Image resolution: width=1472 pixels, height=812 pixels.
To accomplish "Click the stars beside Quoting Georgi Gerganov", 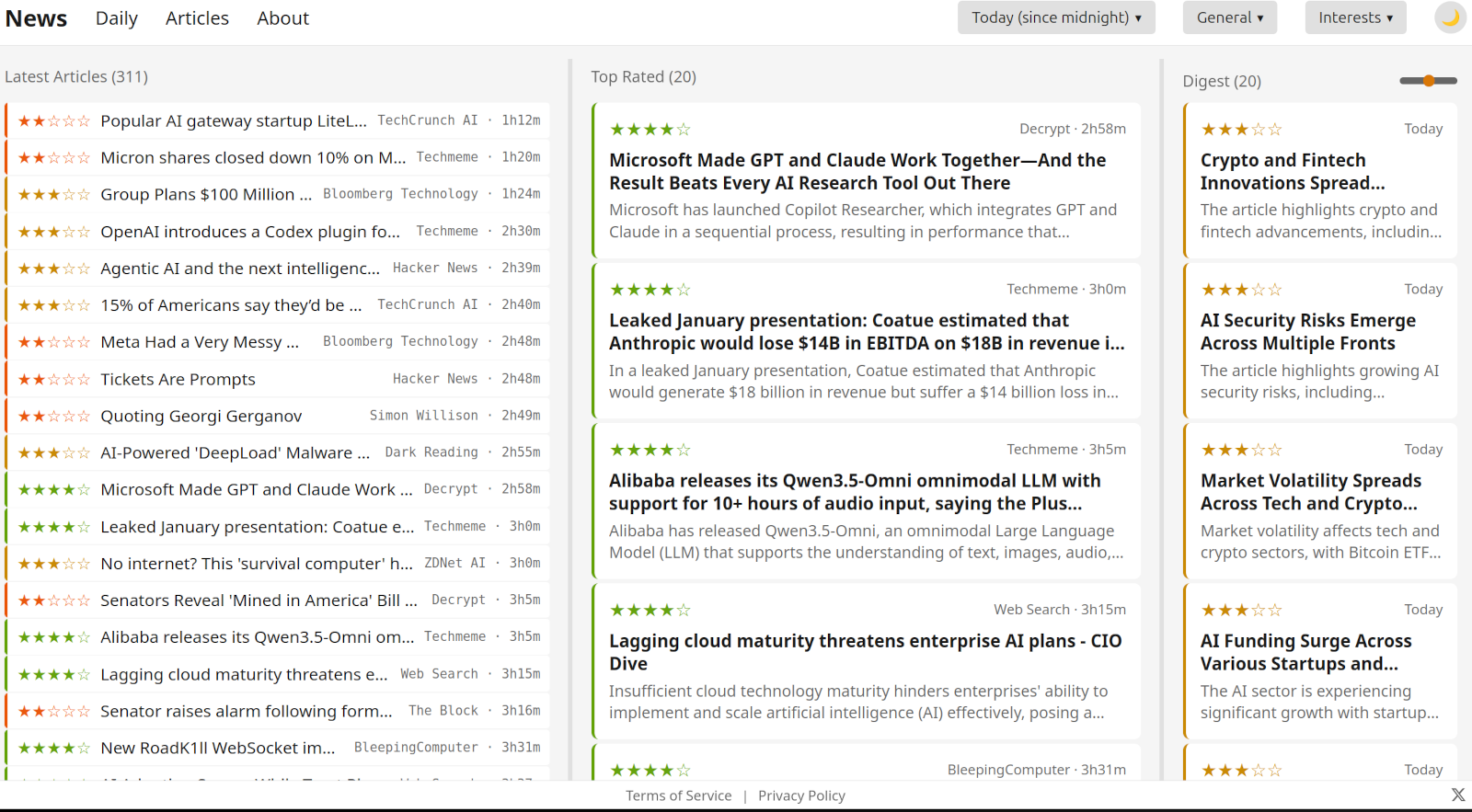I will (54, 416).
